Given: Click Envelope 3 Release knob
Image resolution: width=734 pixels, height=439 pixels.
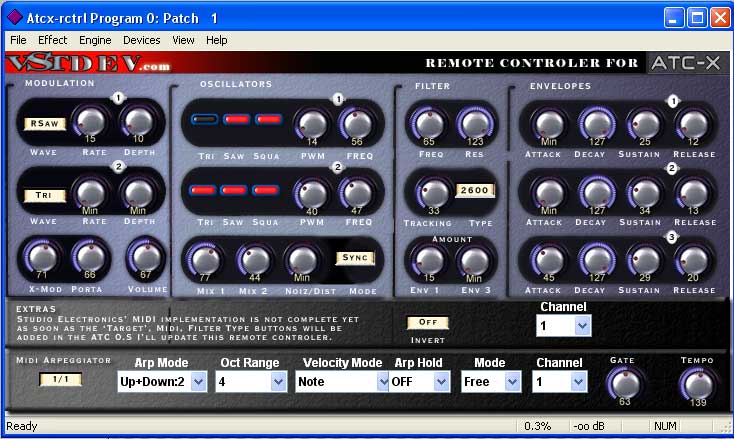Looking at the screenshot, I should click(693, 260).
